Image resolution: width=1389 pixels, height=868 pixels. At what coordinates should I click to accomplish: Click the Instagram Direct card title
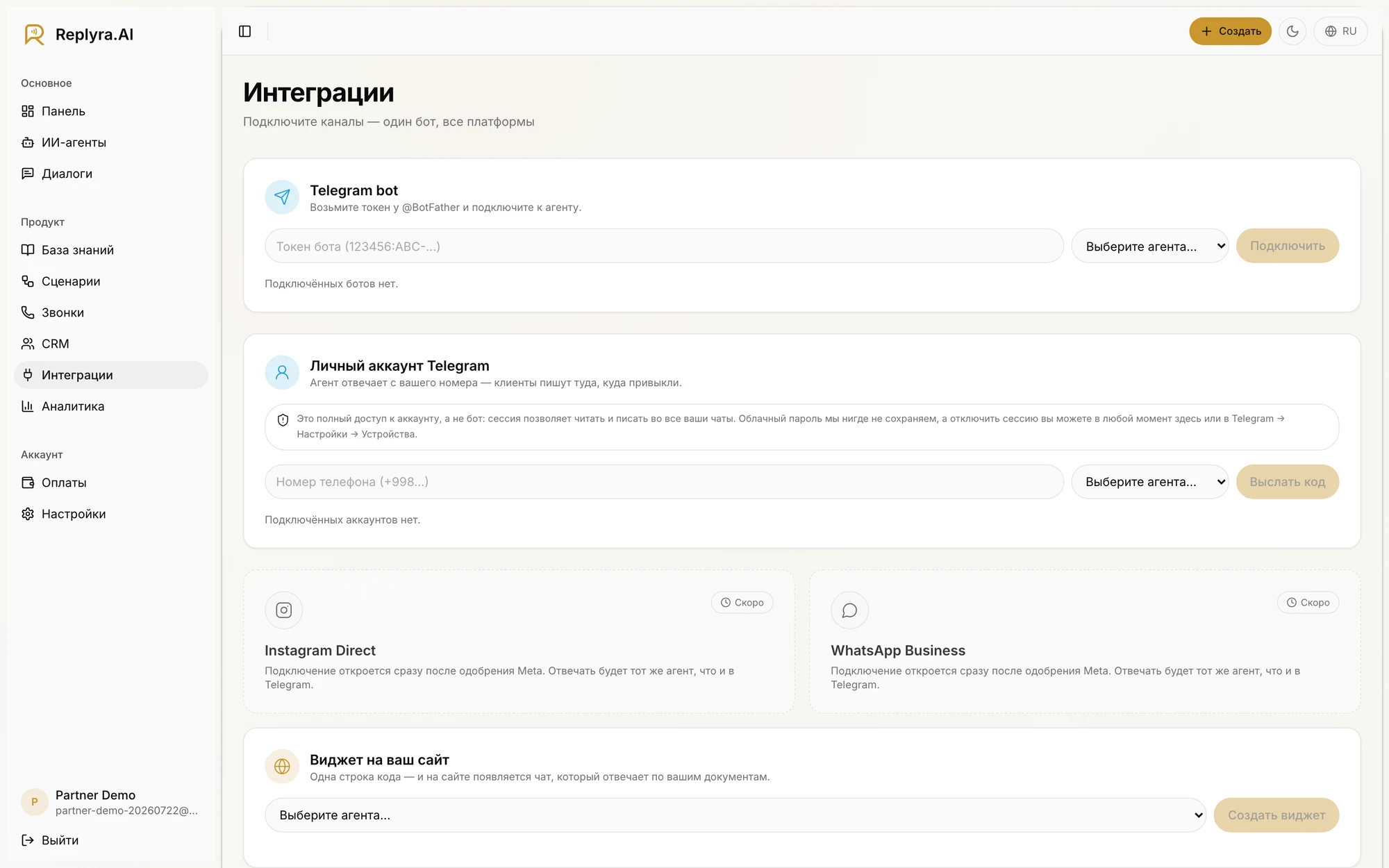pos(320,651)
